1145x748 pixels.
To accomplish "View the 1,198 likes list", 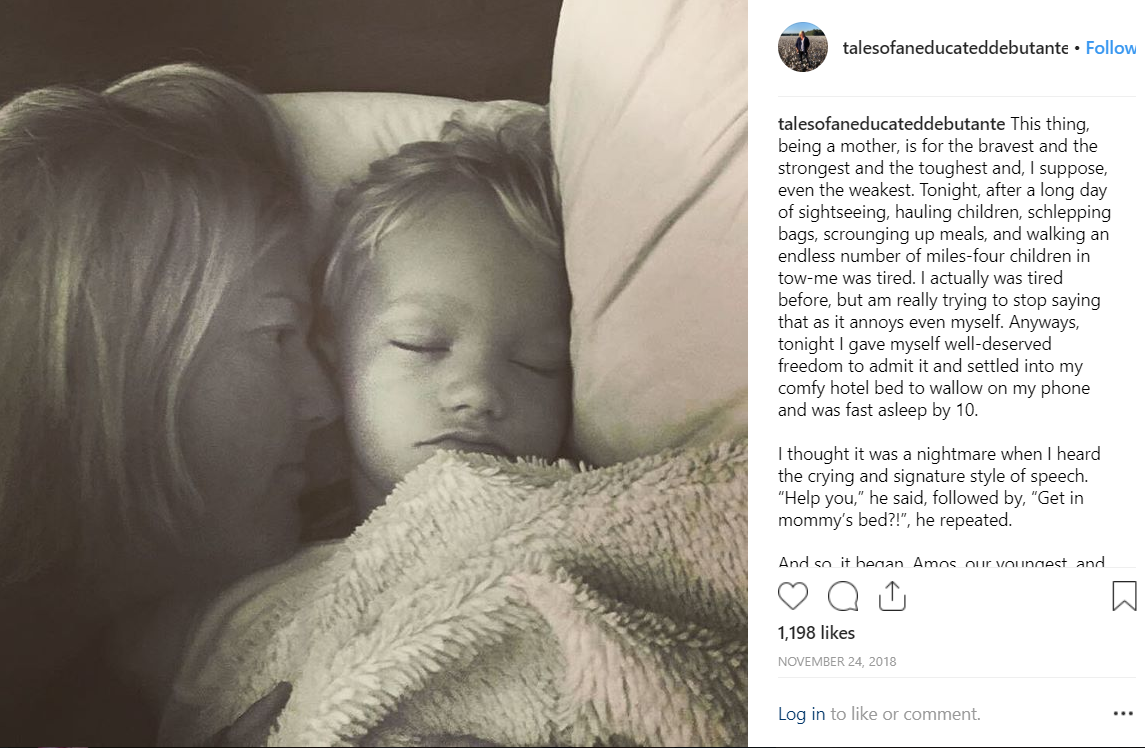I will pos(816,633).
